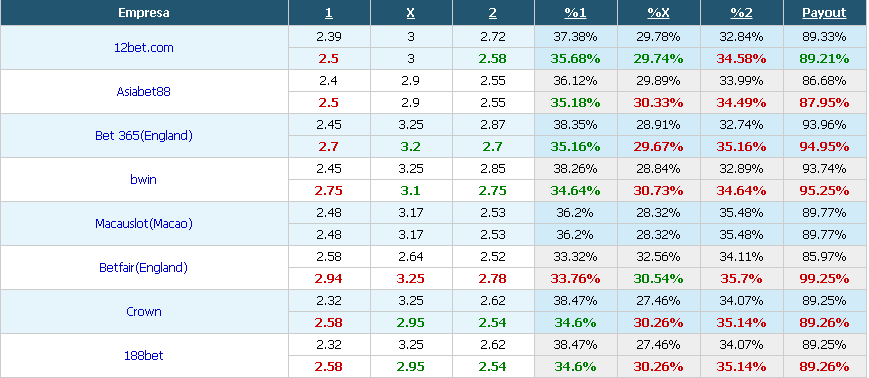Sort by the %1 column header
This screenshot has width=869, height=378.
coord(575,13)
